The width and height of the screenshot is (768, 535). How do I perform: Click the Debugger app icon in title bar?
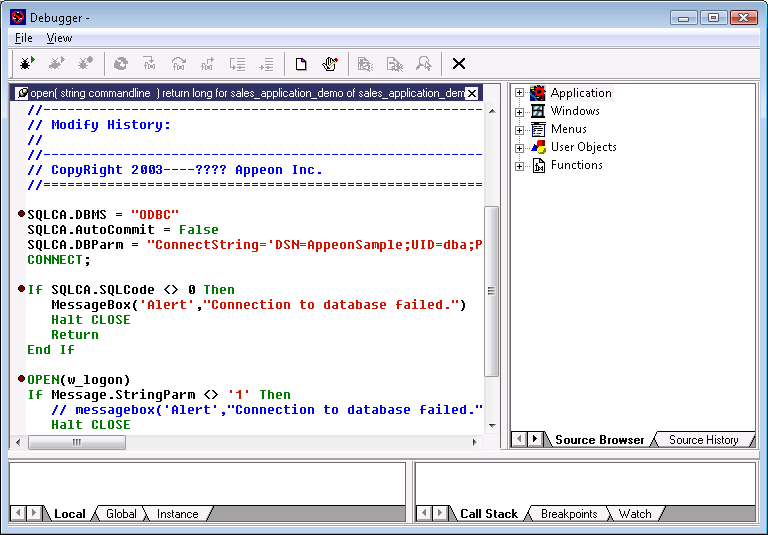(x=18, y=17)
